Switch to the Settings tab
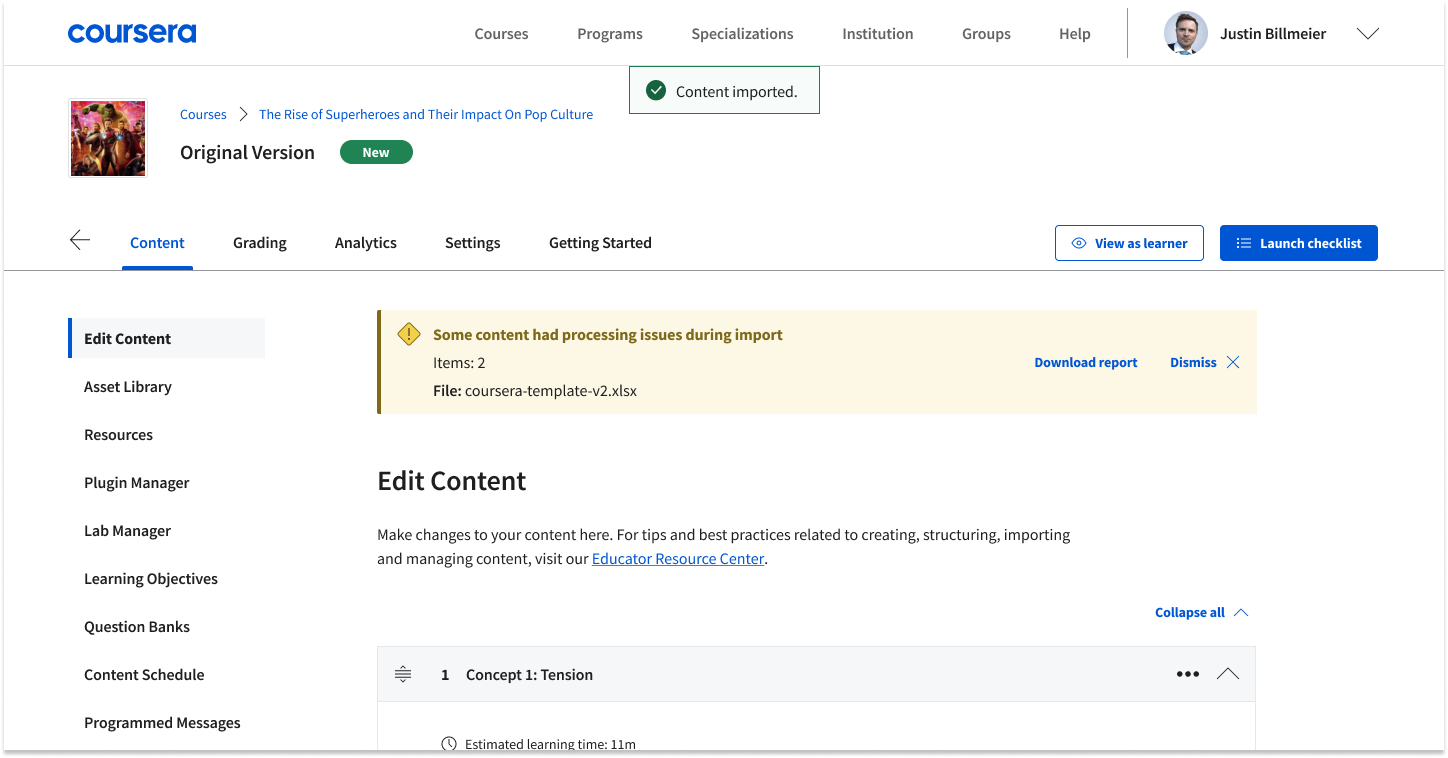Viewport: 1448px width, 758px height. coord(473,243)
